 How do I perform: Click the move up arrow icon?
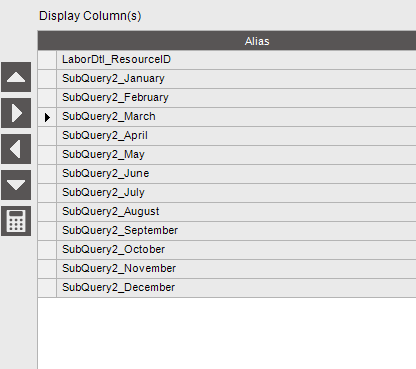pos(16,77)
